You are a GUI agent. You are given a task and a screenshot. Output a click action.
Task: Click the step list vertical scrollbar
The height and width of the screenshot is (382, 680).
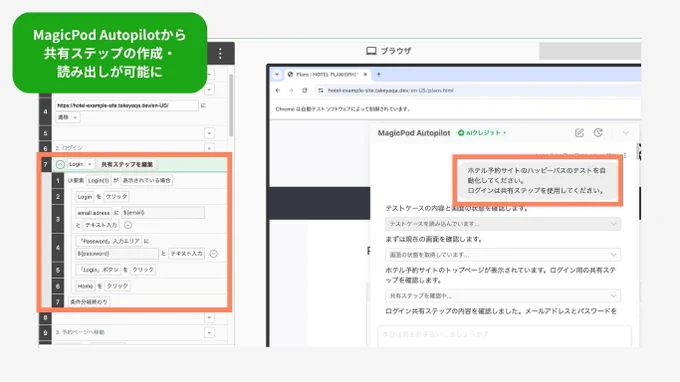point(231,105)
